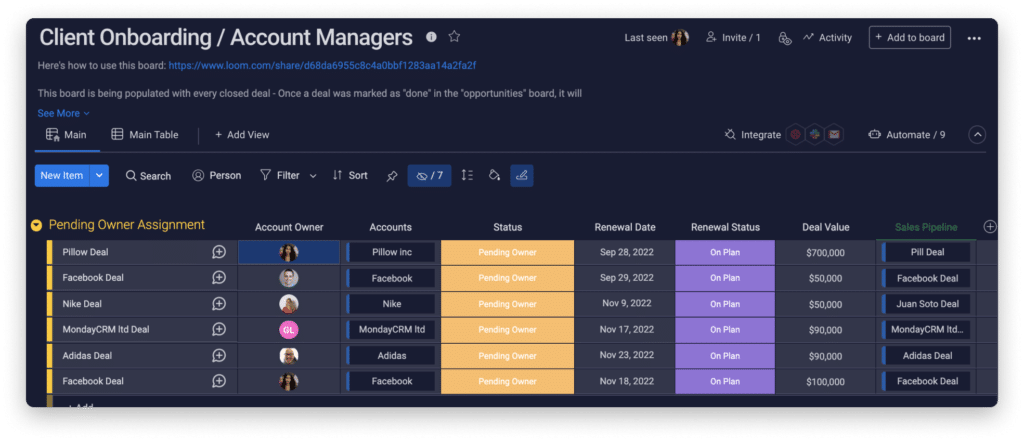Click the Add View tab
Screen dimensions: 1024x441
coord(242,135)
